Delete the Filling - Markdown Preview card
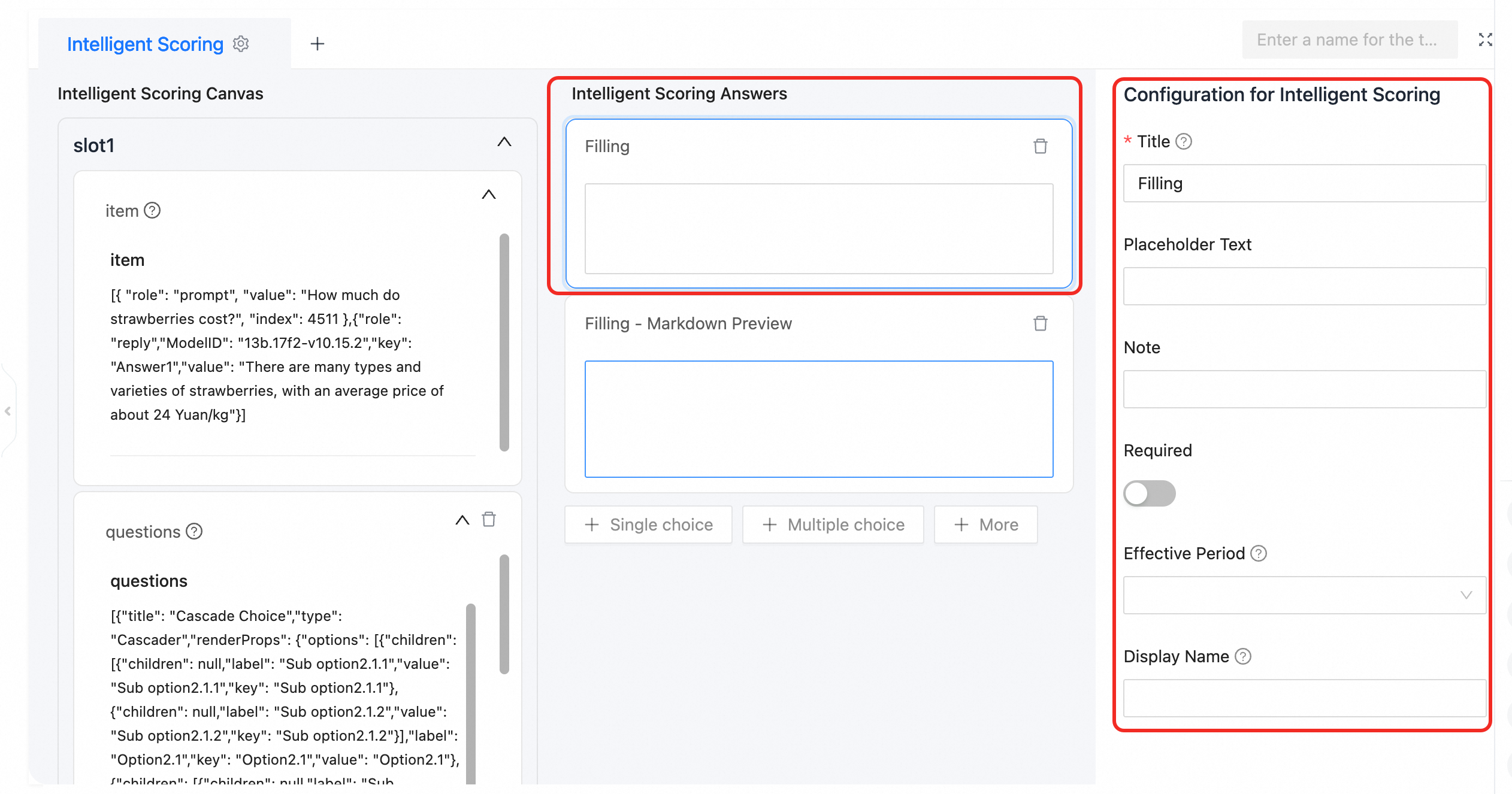Screen dimensions: 1512x794 click(x=1041, y=323)
